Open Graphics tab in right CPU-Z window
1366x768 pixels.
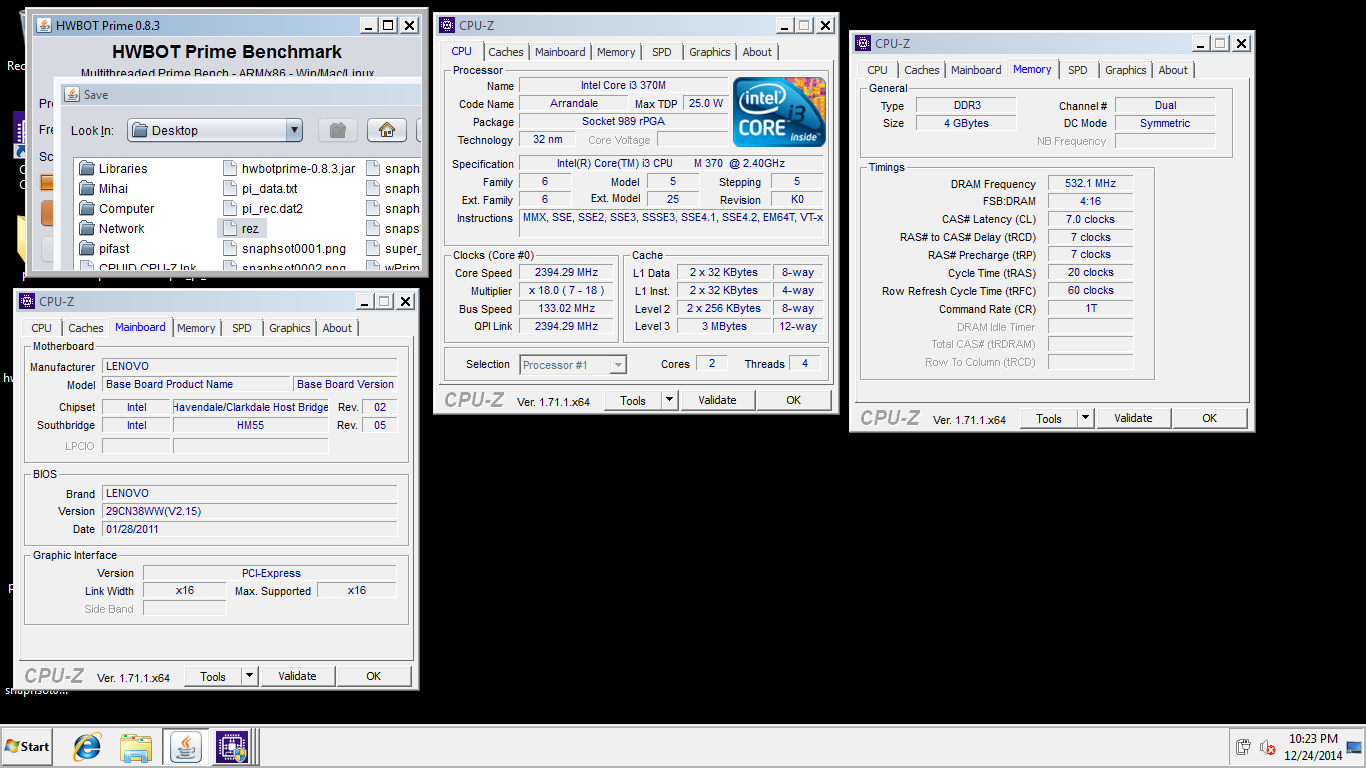[1126, 70]
